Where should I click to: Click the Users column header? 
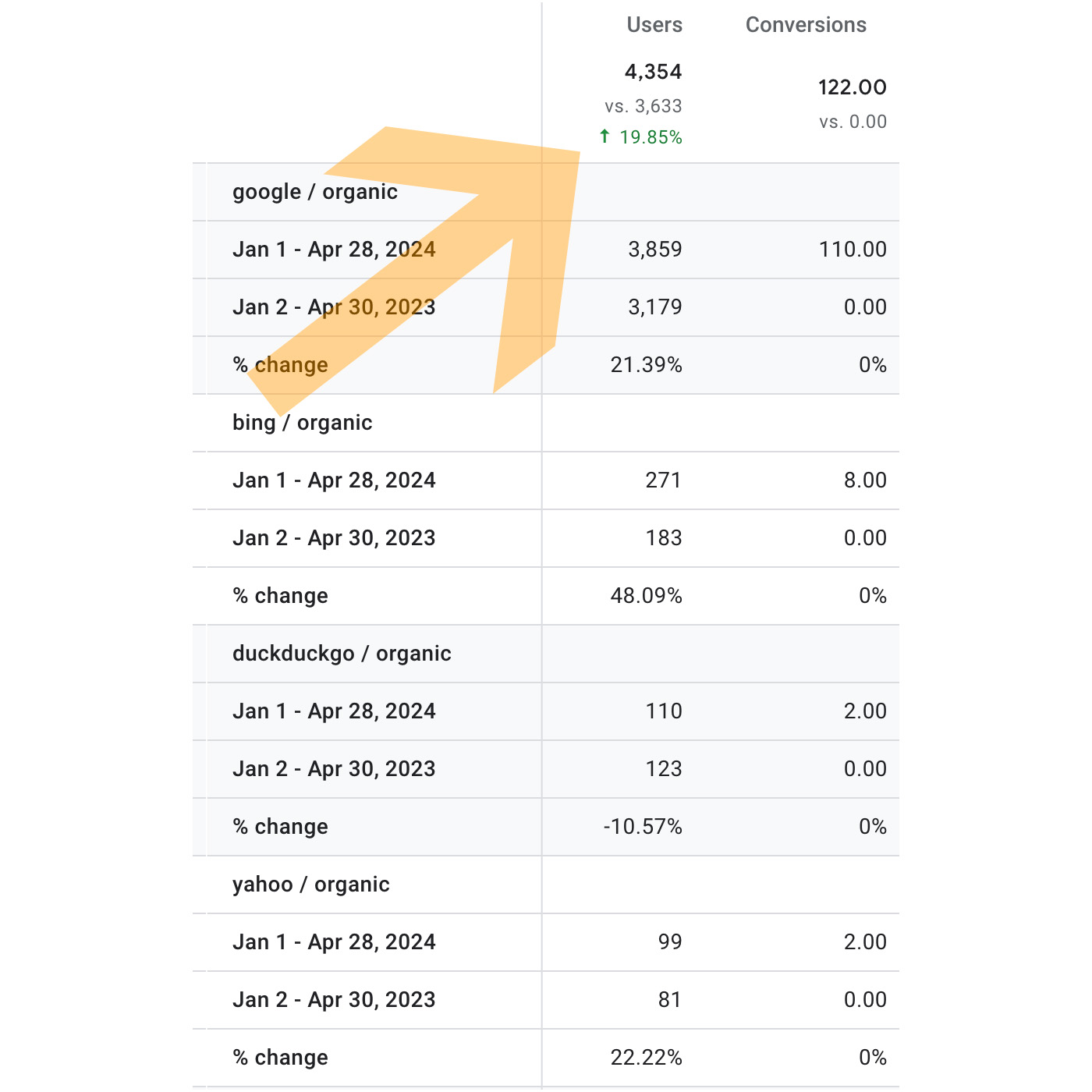pos(654,25)
